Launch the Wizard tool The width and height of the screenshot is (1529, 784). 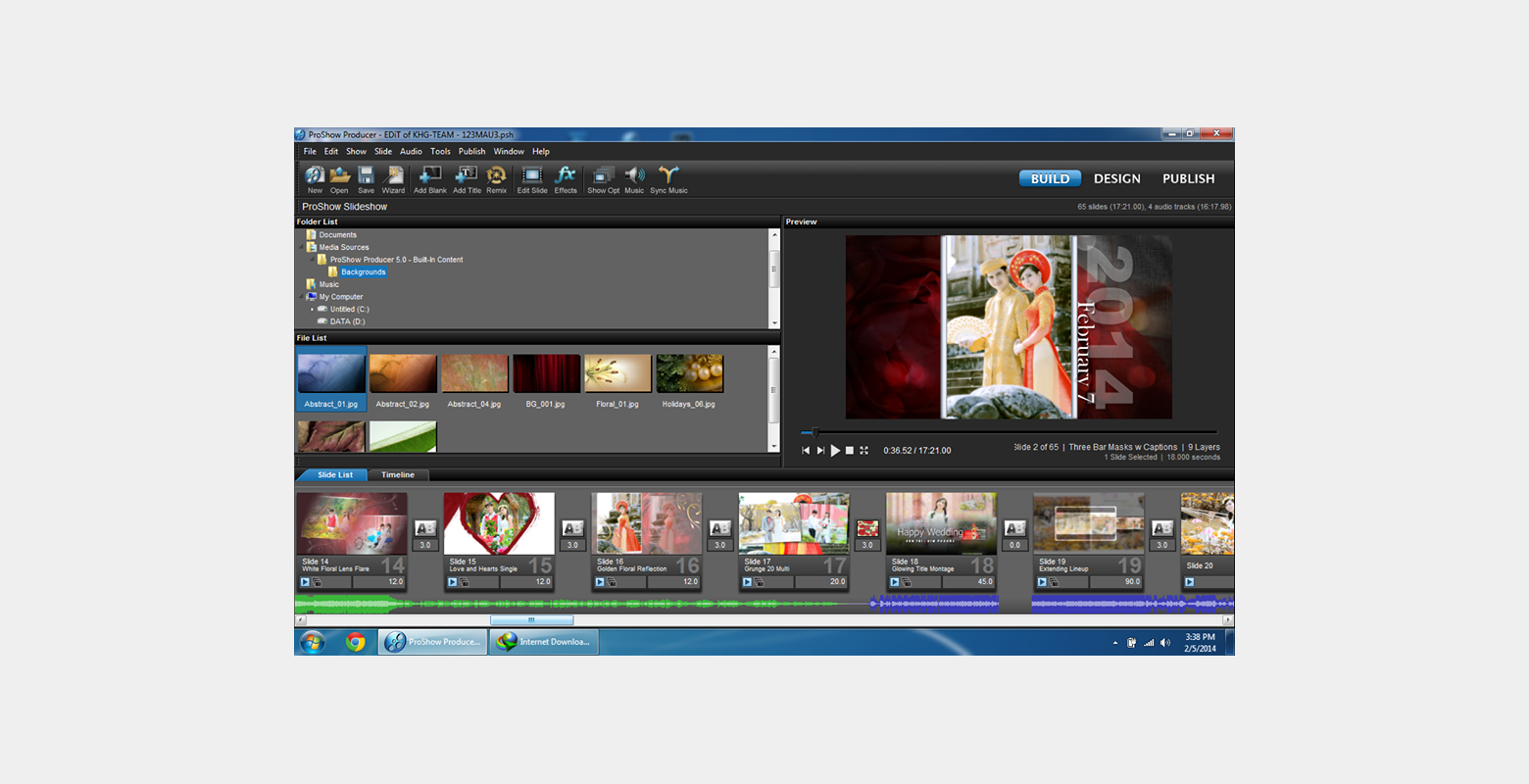393,179
